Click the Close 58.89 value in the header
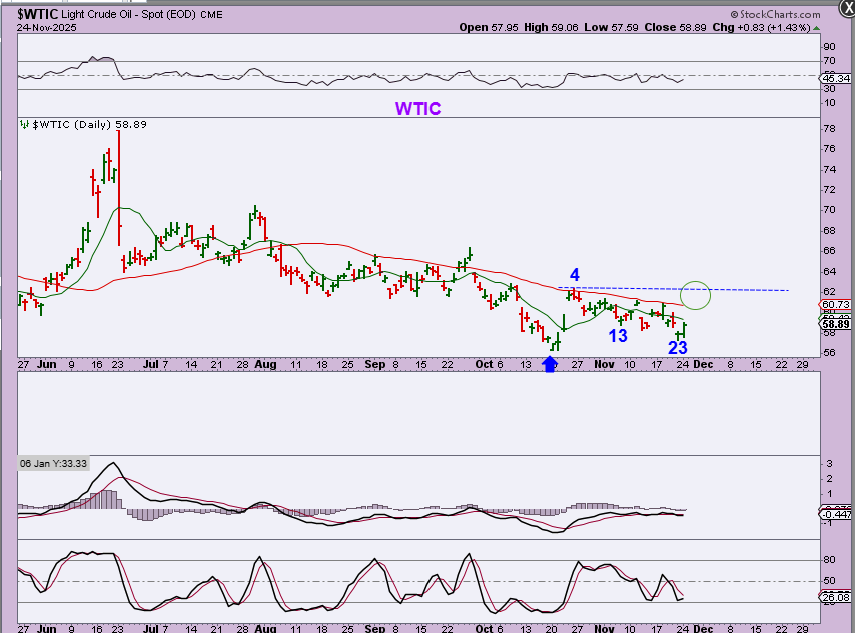This screenshot has width=855, height=633. pyautogui.click(x=675, y=27)
